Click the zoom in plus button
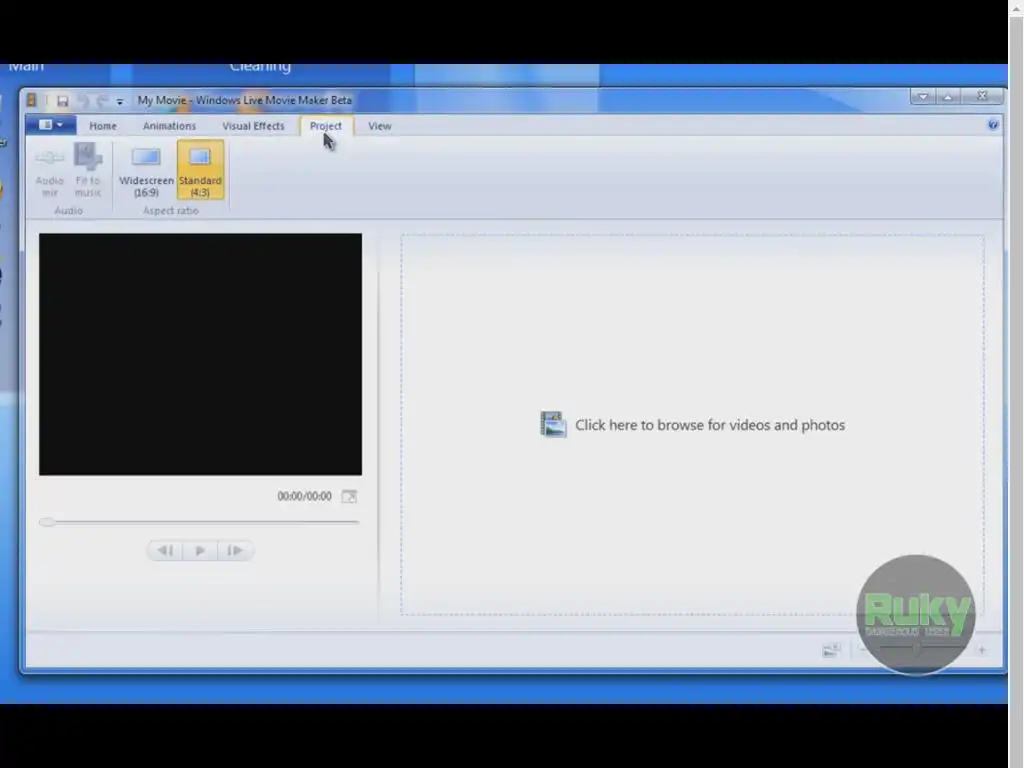Viewport: 1024px width, 768px height. click(982, 650)
